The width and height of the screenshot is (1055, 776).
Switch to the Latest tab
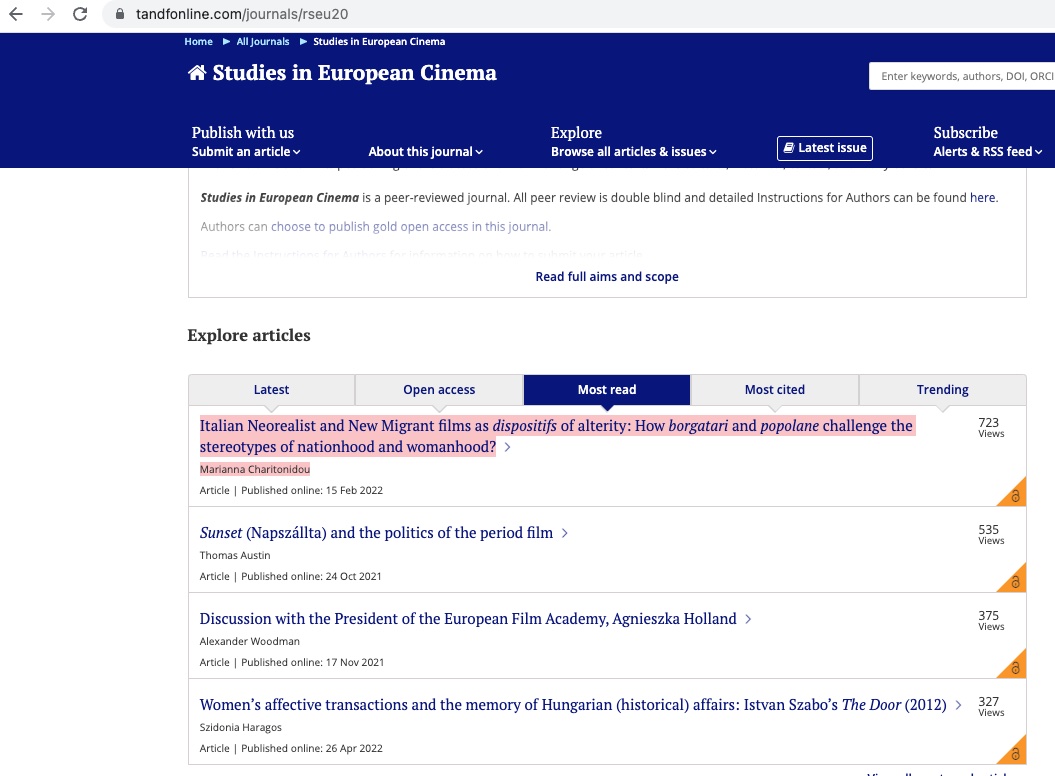[271, 390]
